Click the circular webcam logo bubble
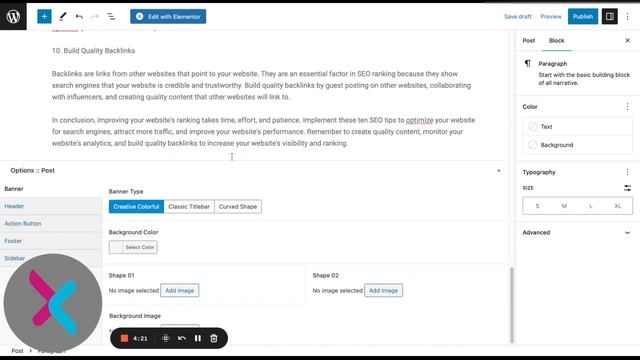Image resolution: width=640 pixels, height=360 pixels. (x=53, y=302)
